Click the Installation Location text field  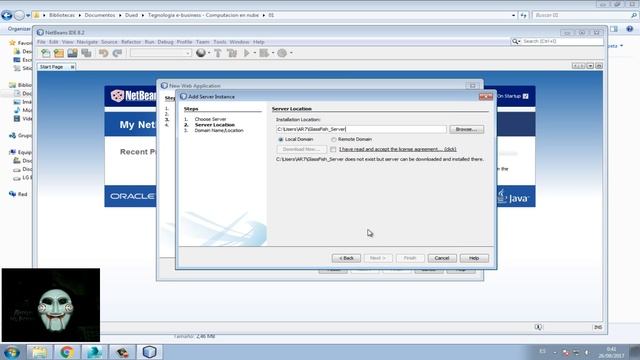[x=362, y=129]
